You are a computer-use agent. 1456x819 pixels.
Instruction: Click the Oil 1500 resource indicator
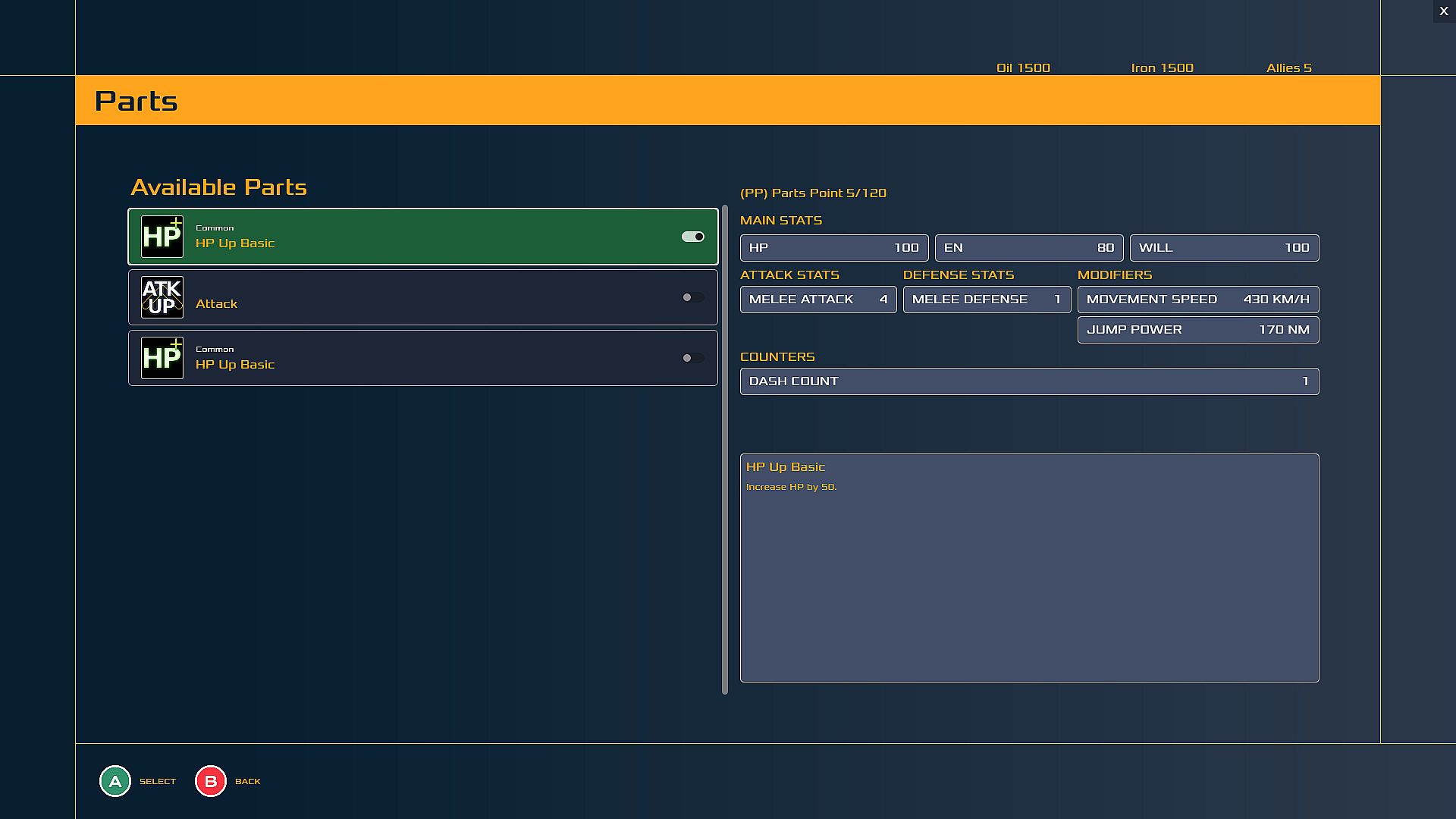coord(1023,68)
